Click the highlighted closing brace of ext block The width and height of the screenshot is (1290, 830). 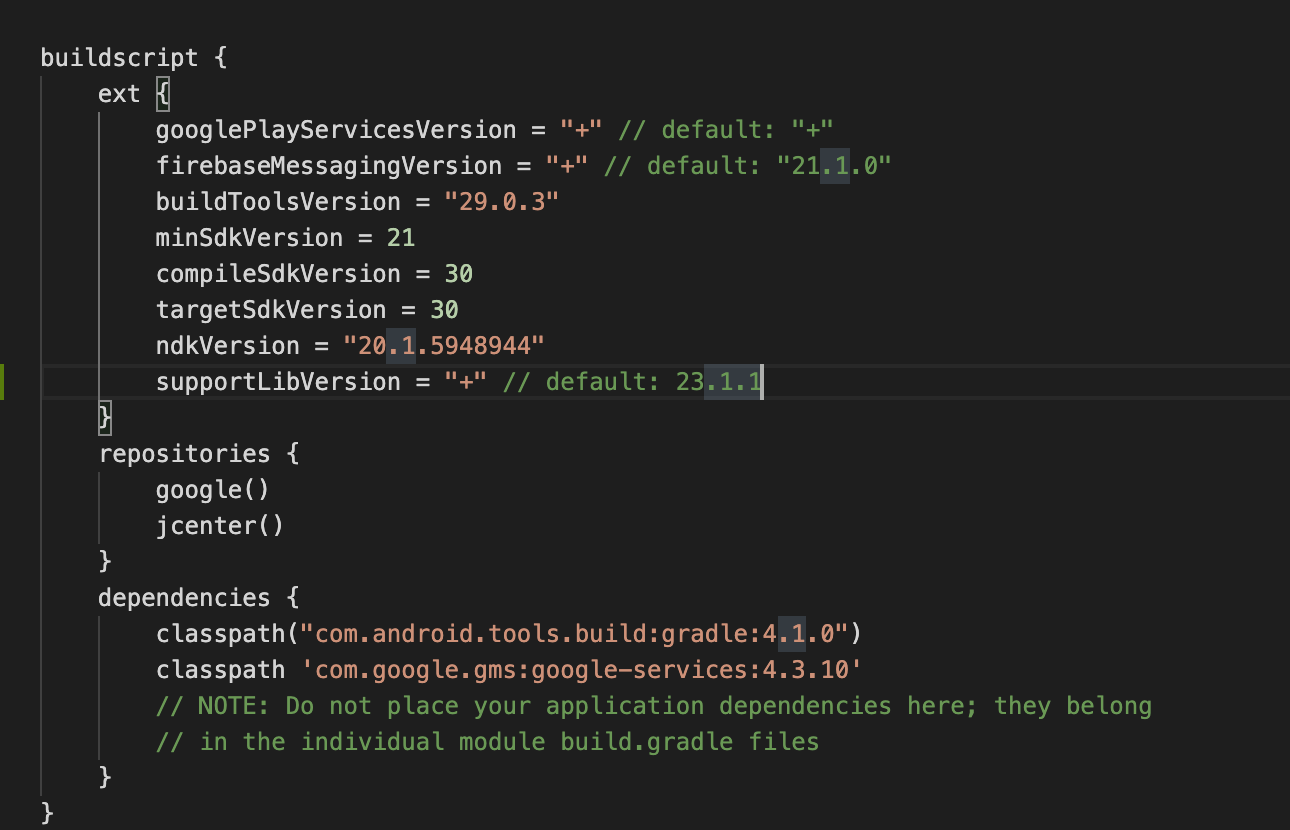tap(105, 417)
